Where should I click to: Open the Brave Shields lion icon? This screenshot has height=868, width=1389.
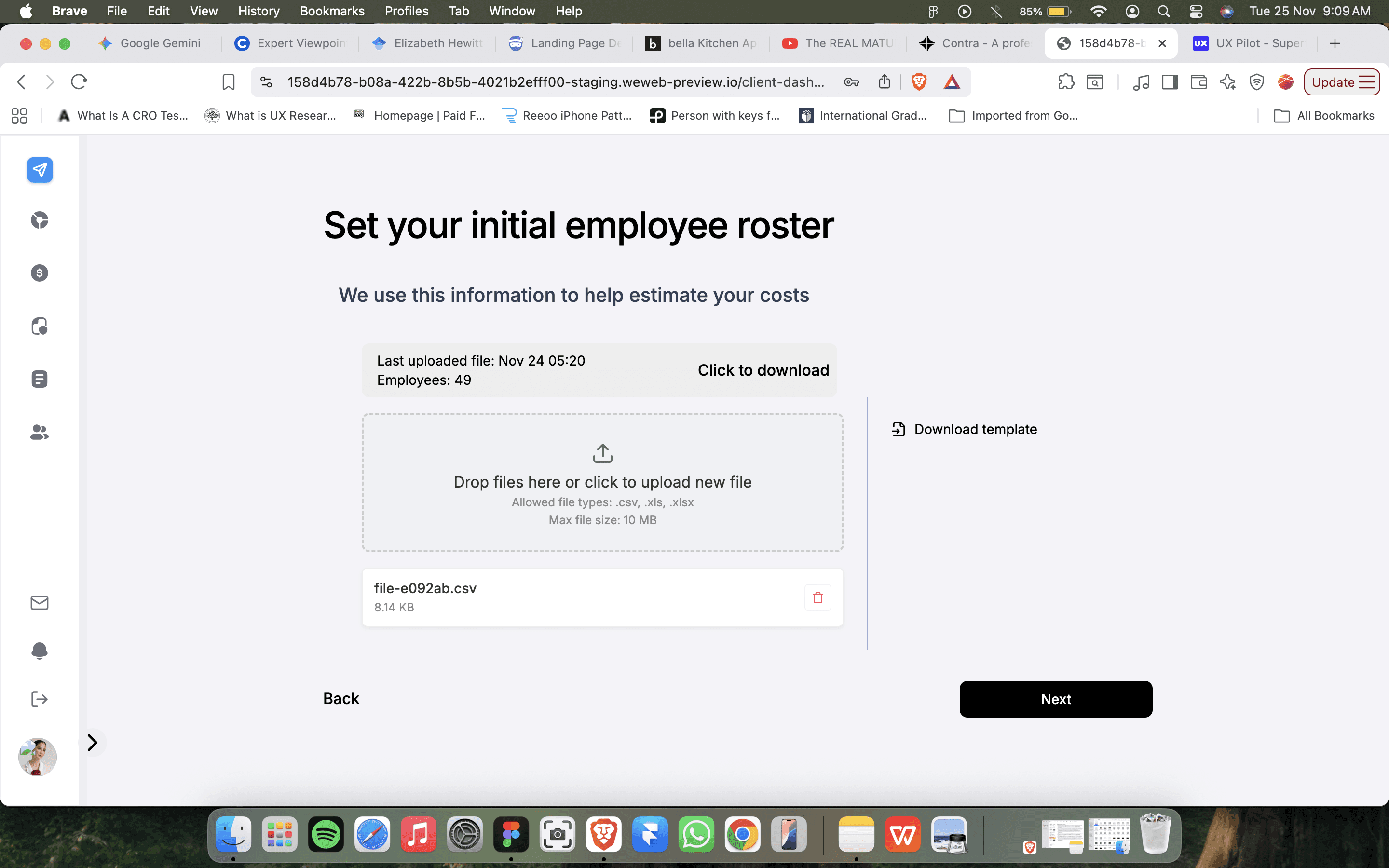[x=919, y=82]
